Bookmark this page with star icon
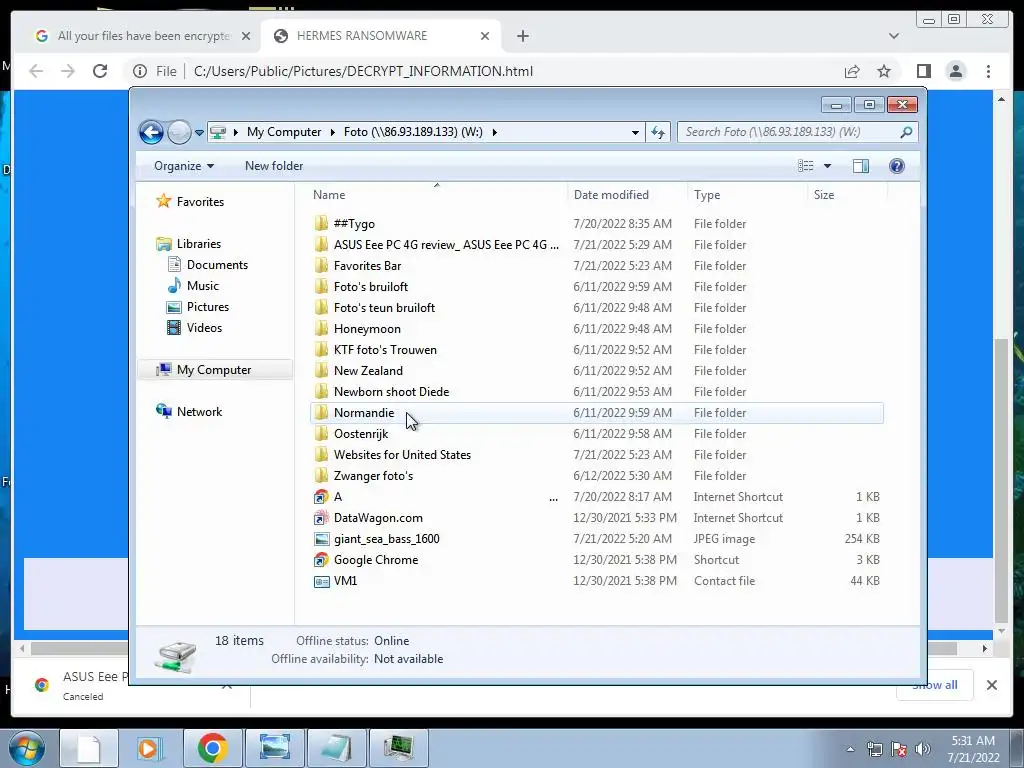Image resolution: width=1024 pixels, height=768 pixels. tap(884, 71)
